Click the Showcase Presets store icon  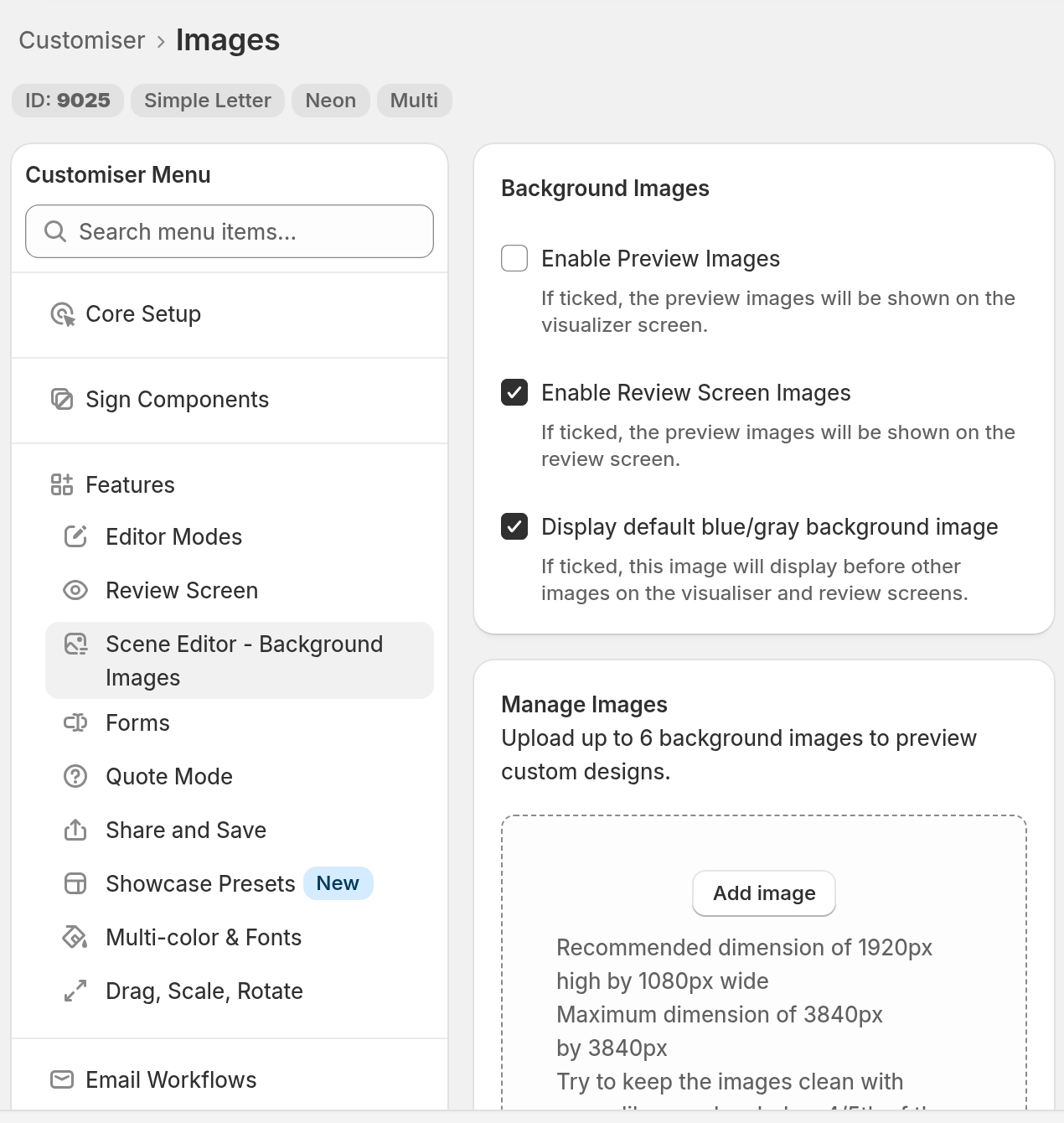(75, 884)
